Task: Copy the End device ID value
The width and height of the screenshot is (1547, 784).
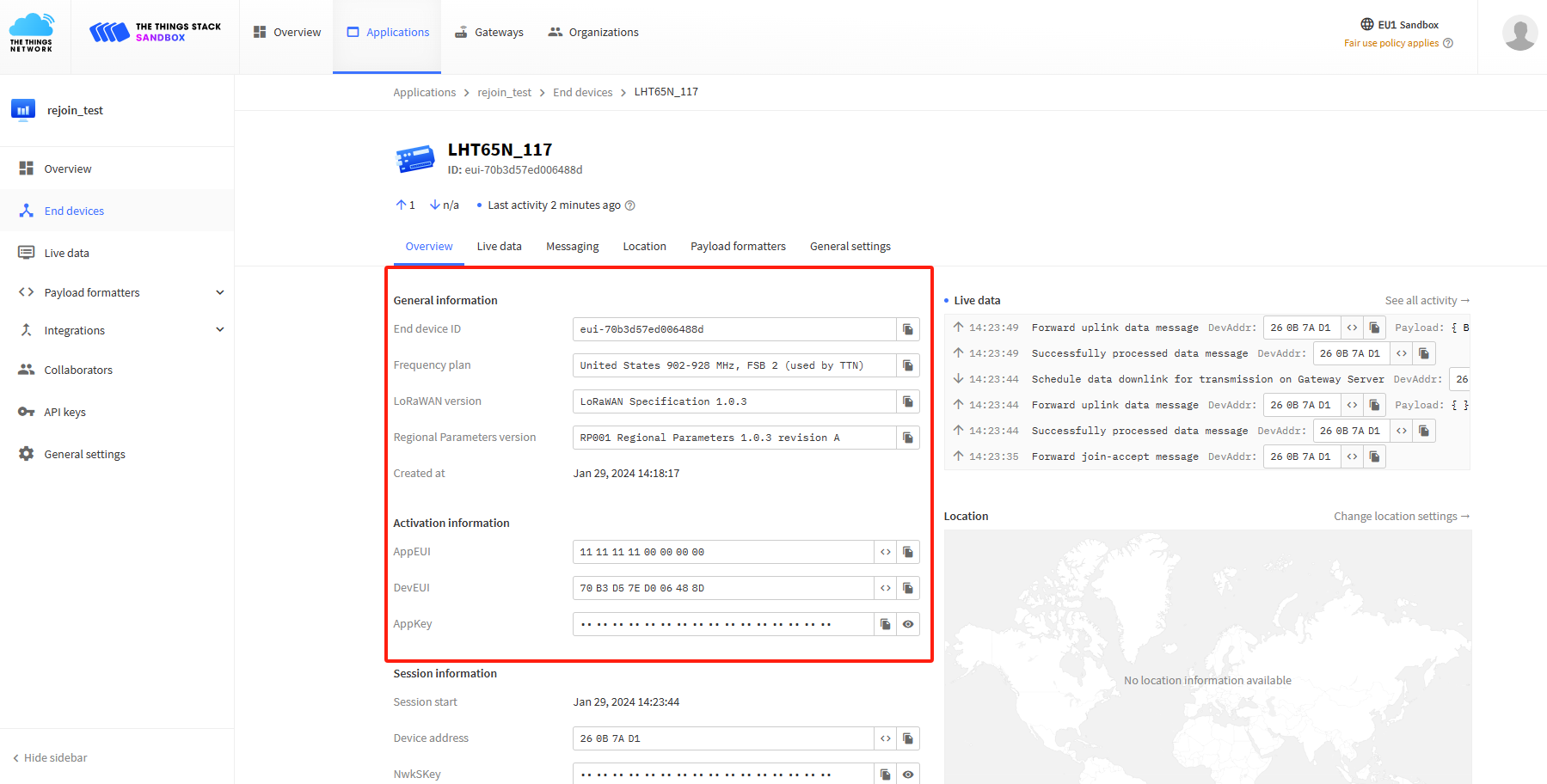Action: pyautogui.click(x=908, y=329)
